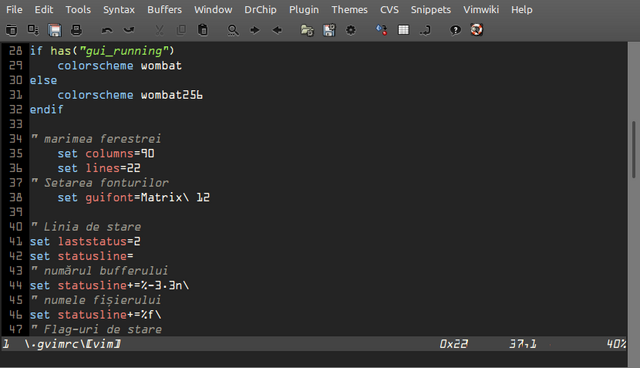Click the clipboard paste icon

pos(202,30)
